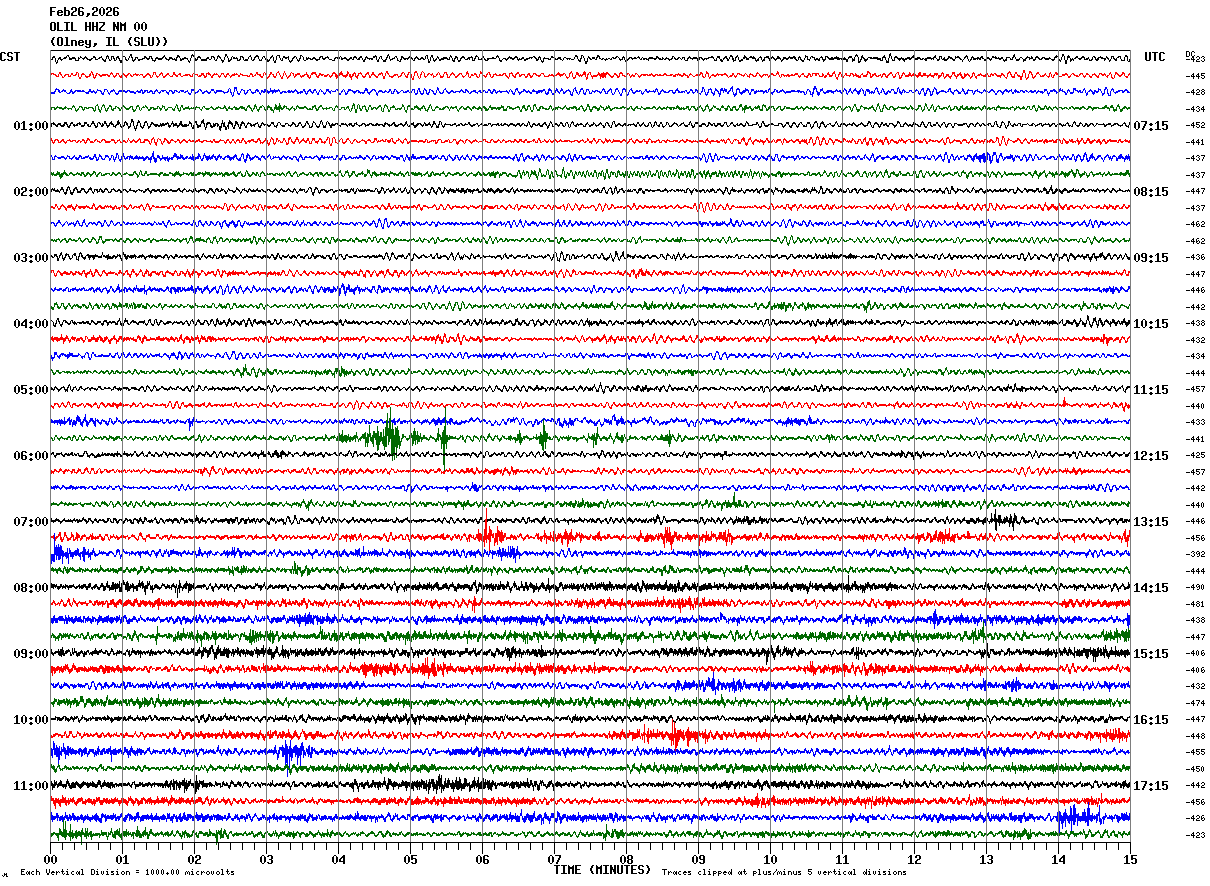1210x886 pixels.
Task: Click the UTC timezone label
Action: click(x=1155, y=57)
